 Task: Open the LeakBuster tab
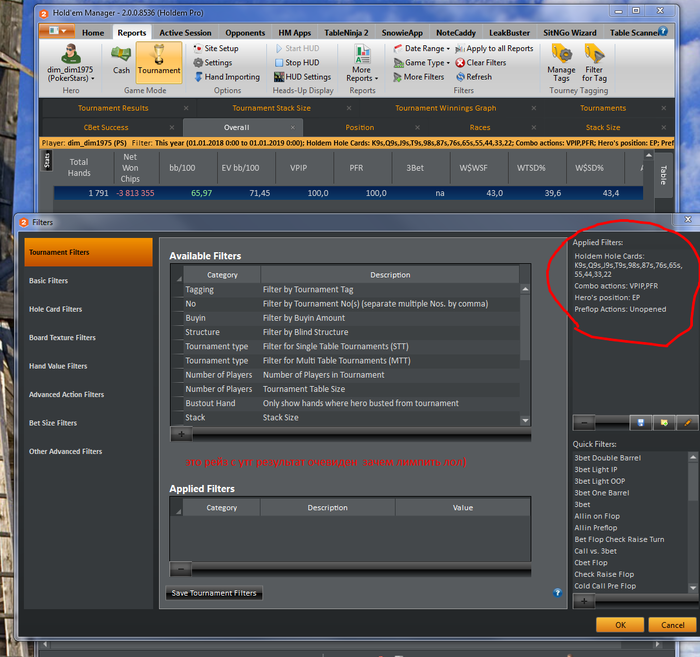click(x=509, y=33)
